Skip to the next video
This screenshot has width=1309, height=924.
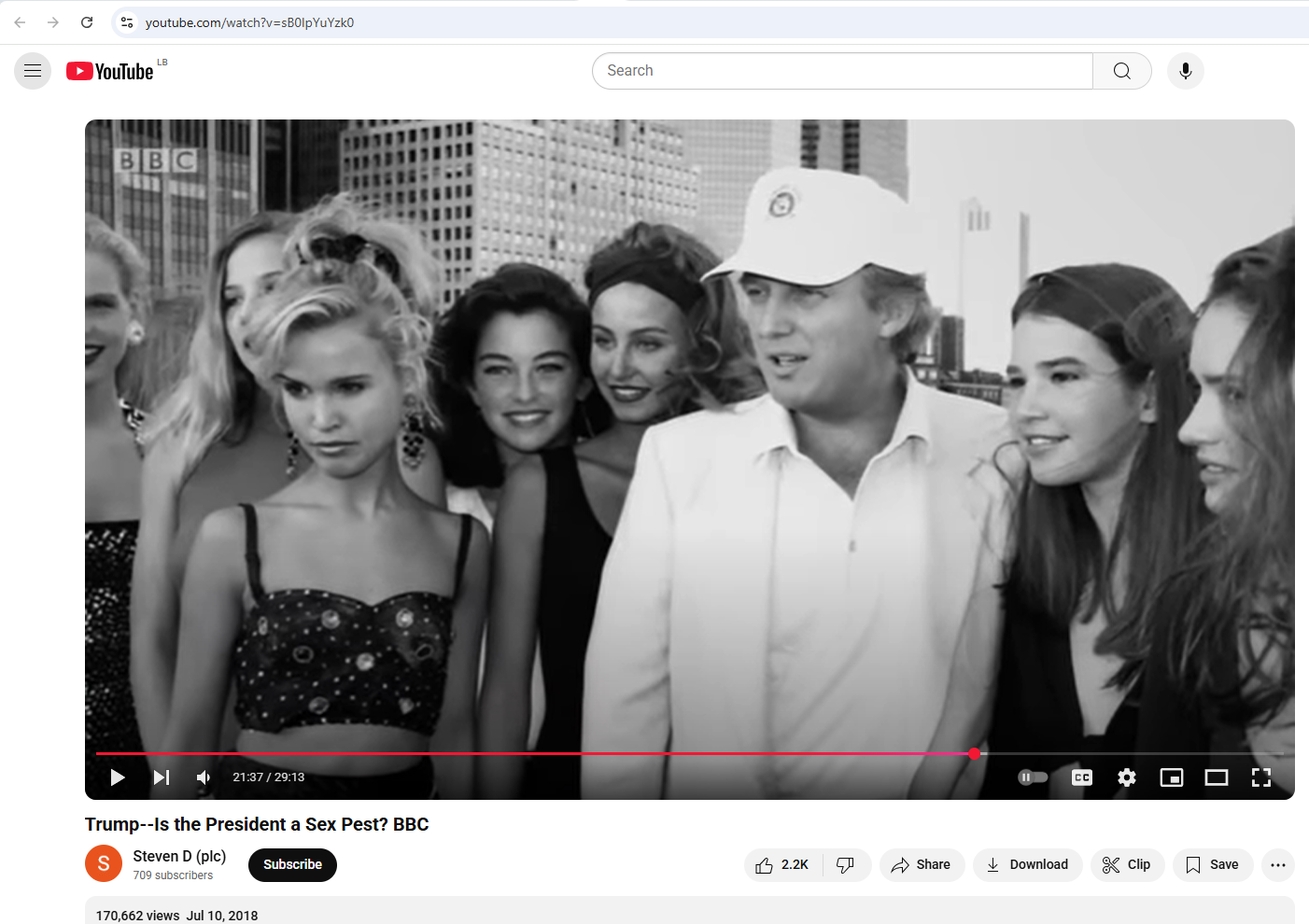[162, 777]
